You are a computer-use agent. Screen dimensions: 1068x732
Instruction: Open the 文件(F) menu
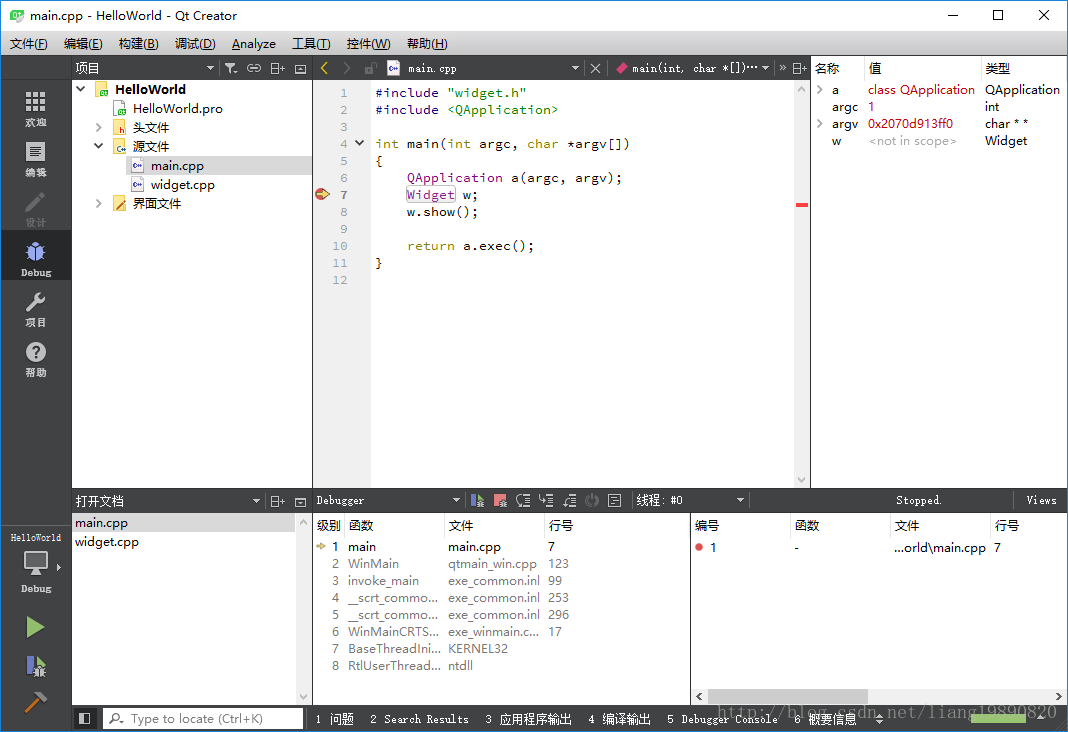pyautogui.click(x=29, y=44)
